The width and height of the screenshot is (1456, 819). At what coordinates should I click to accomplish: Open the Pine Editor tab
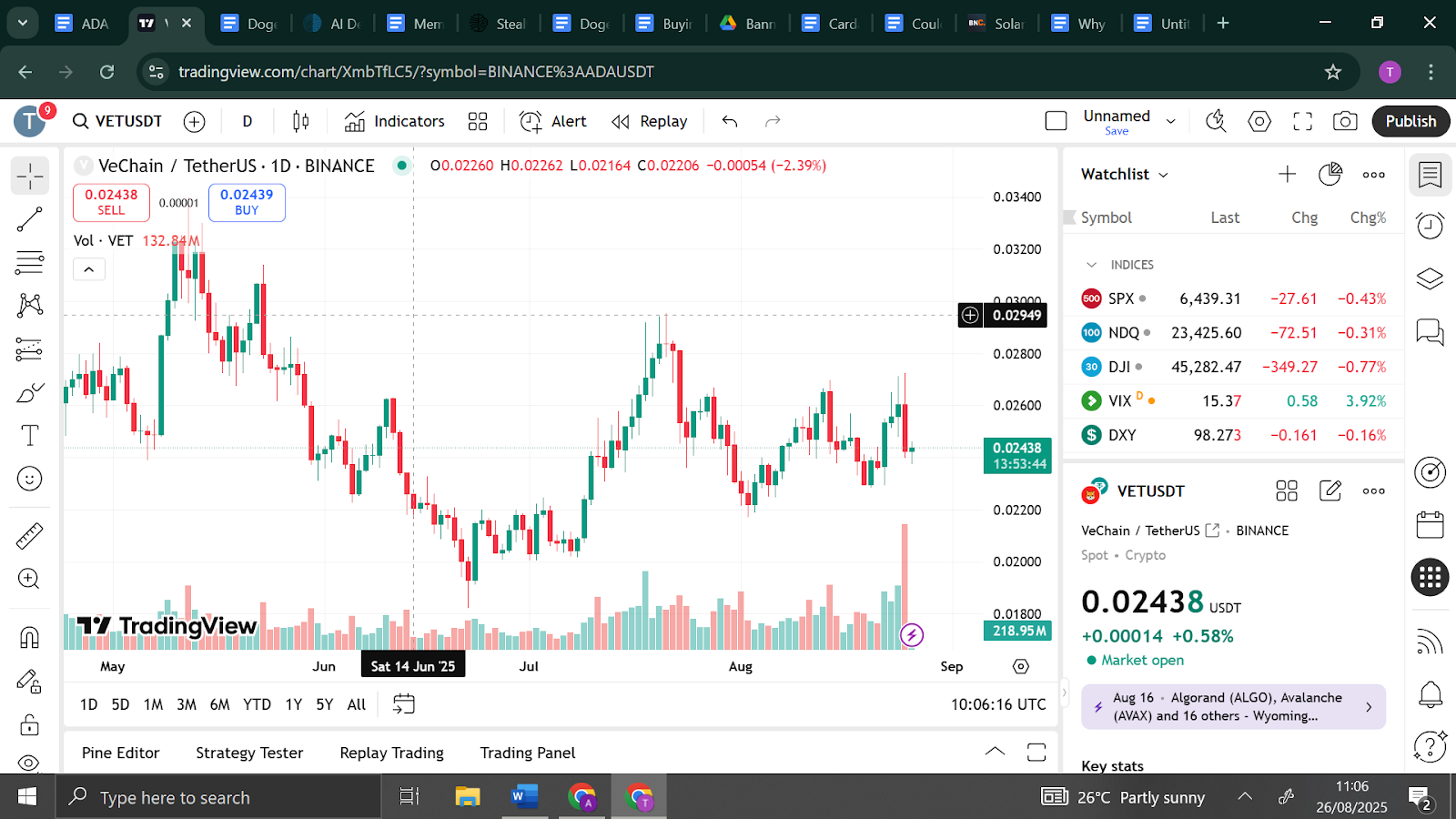click(120, 753)
